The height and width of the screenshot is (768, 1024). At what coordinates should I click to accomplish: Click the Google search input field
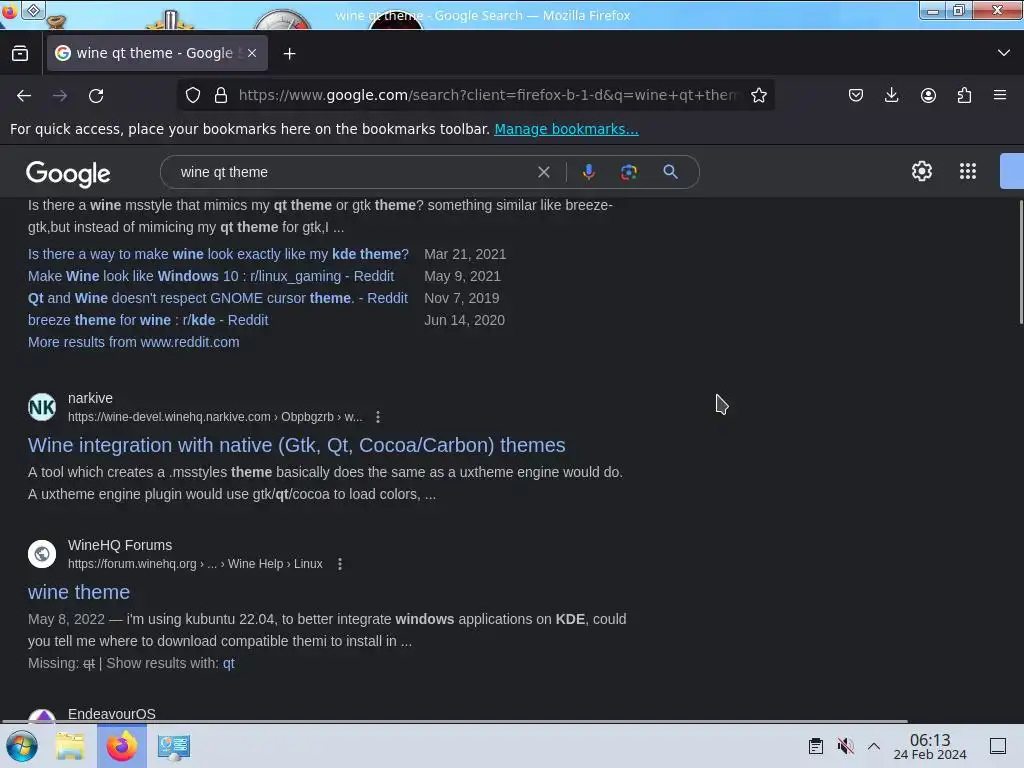(353, 172)
